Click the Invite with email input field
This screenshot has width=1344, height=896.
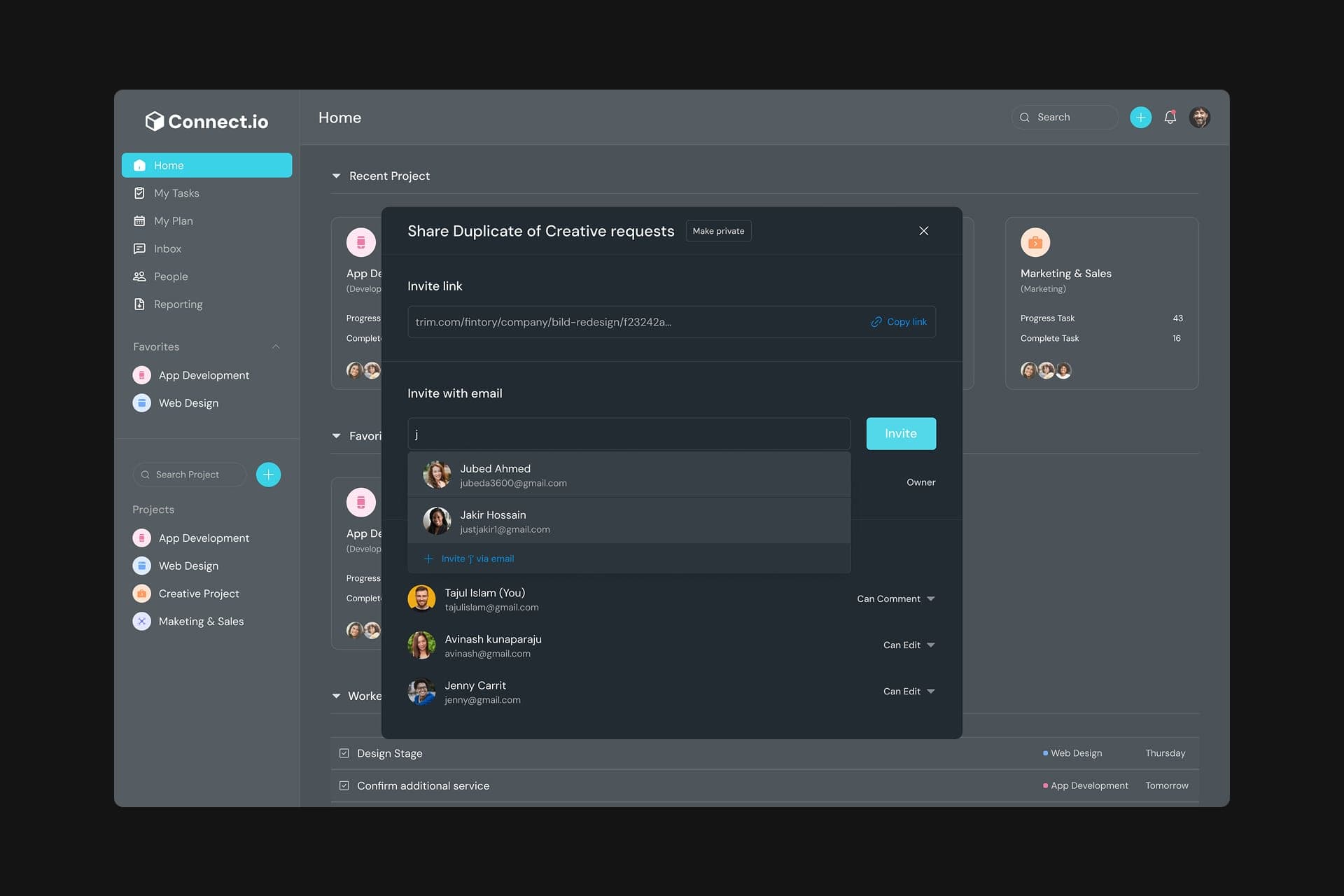pos(628,433)
